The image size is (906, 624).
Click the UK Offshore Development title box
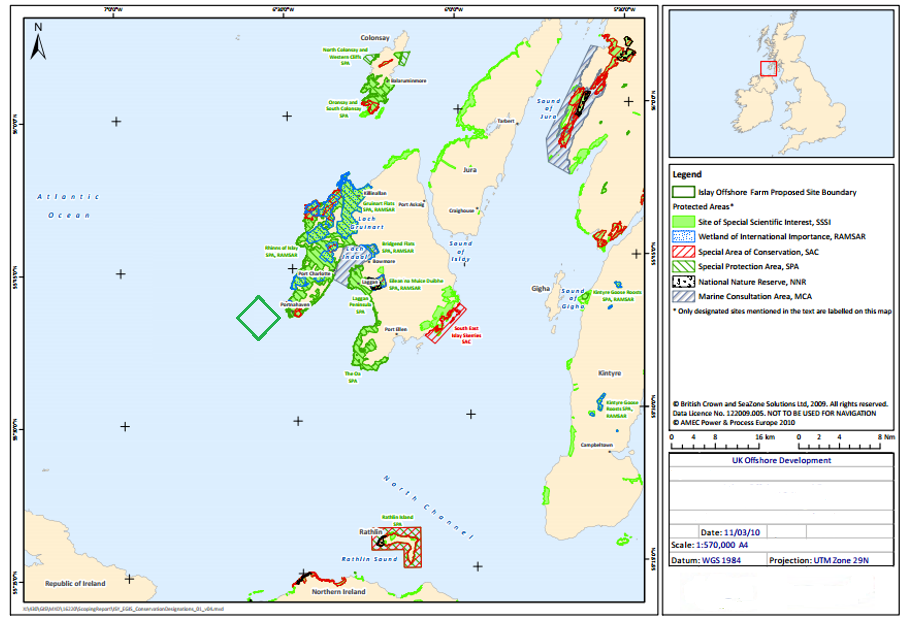click(779, 460)
